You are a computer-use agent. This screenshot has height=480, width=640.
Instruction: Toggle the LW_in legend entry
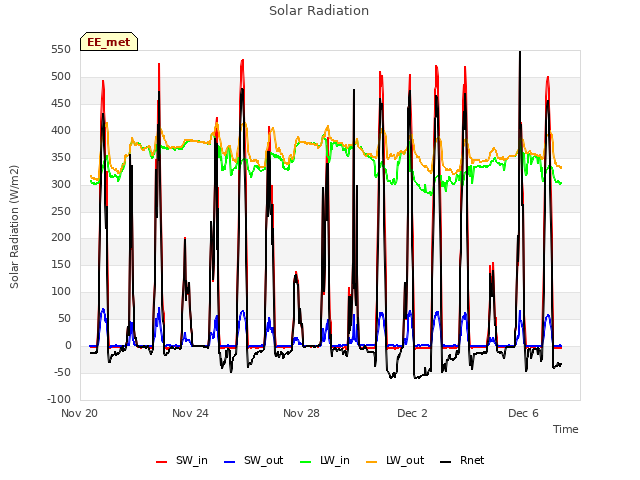[x=325, y=460]
